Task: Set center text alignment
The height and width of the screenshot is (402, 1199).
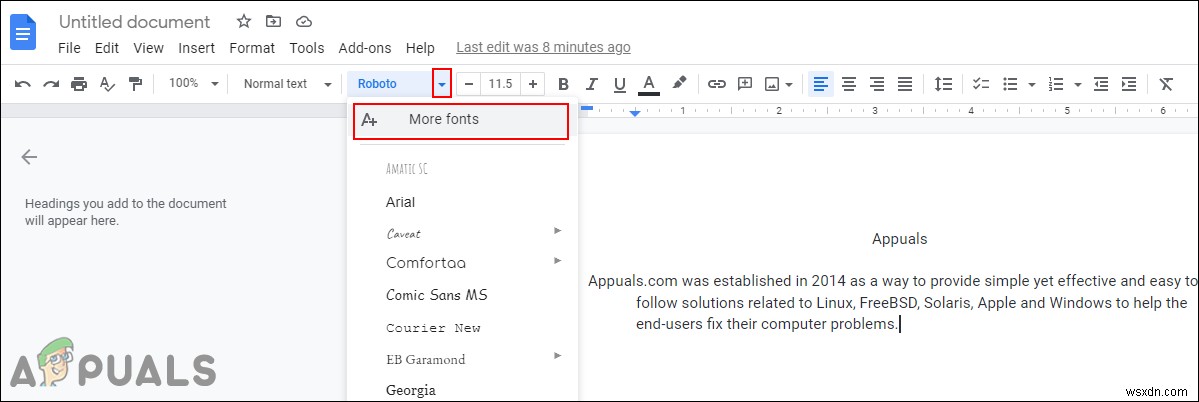Action: [x=849, y=84]
